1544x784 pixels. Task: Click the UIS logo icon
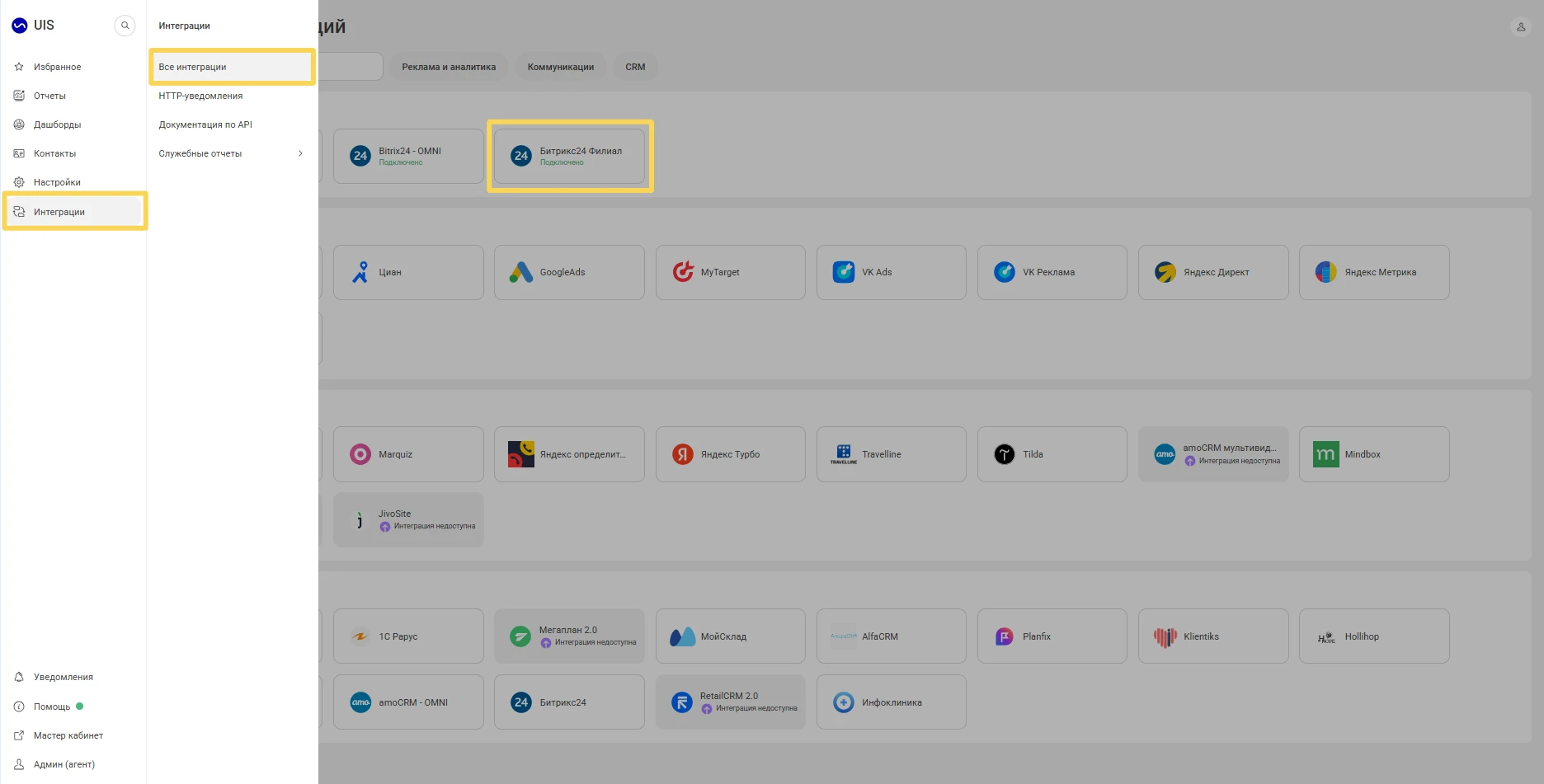click(x=20, y=26)
